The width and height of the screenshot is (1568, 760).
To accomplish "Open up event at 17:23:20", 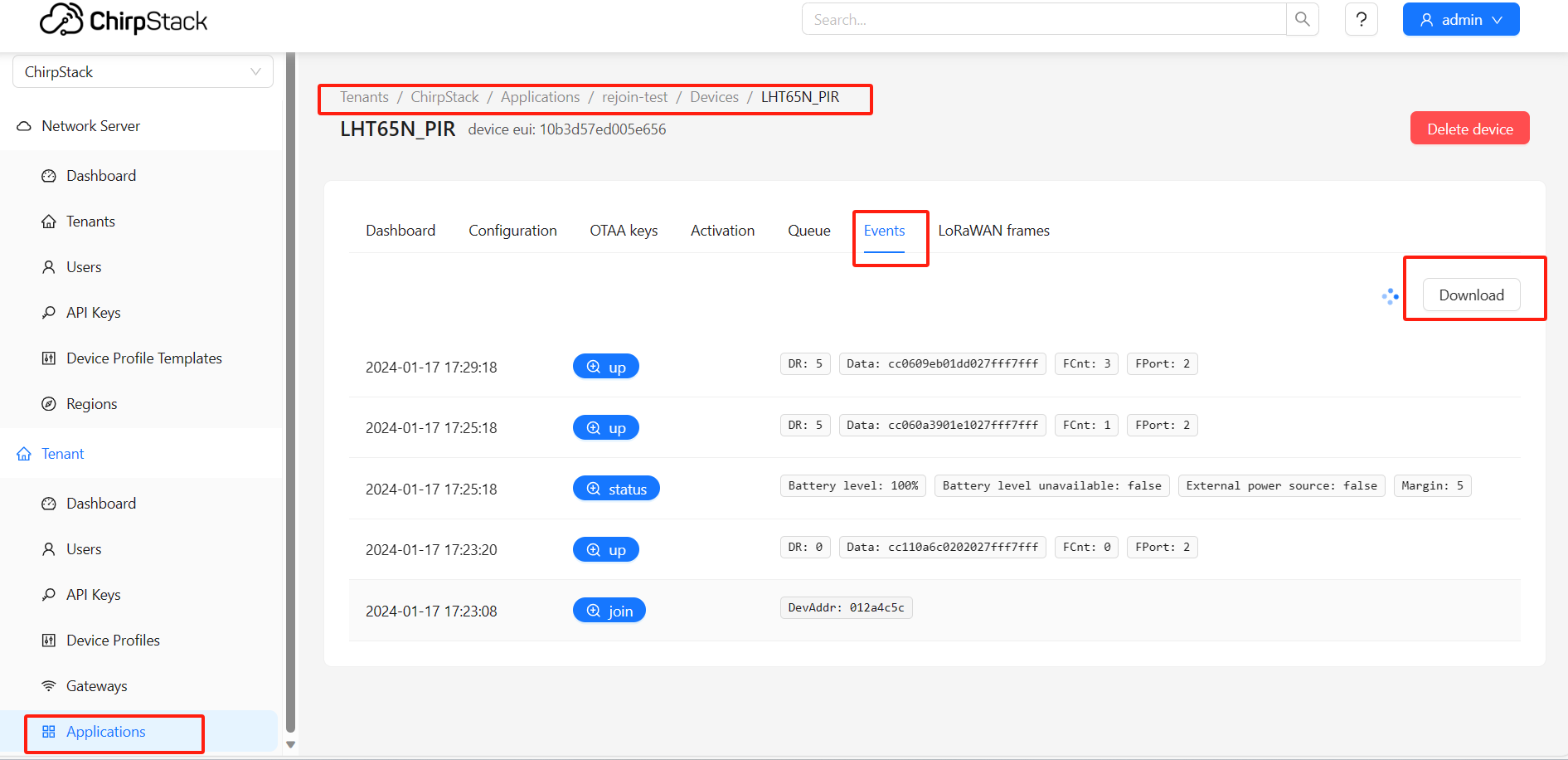I will click(605, 550).
